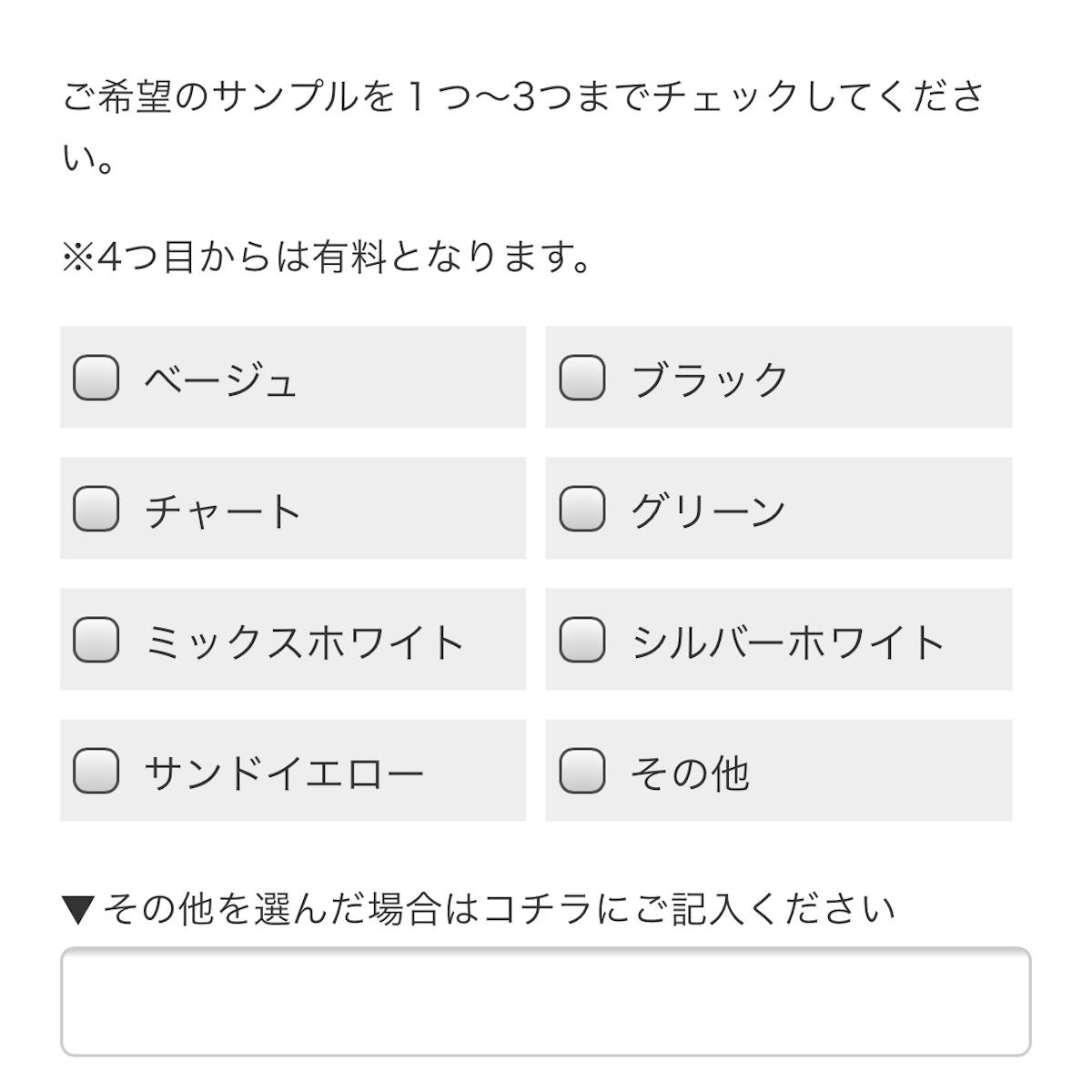Check the ベージュ checkbox

96,378
